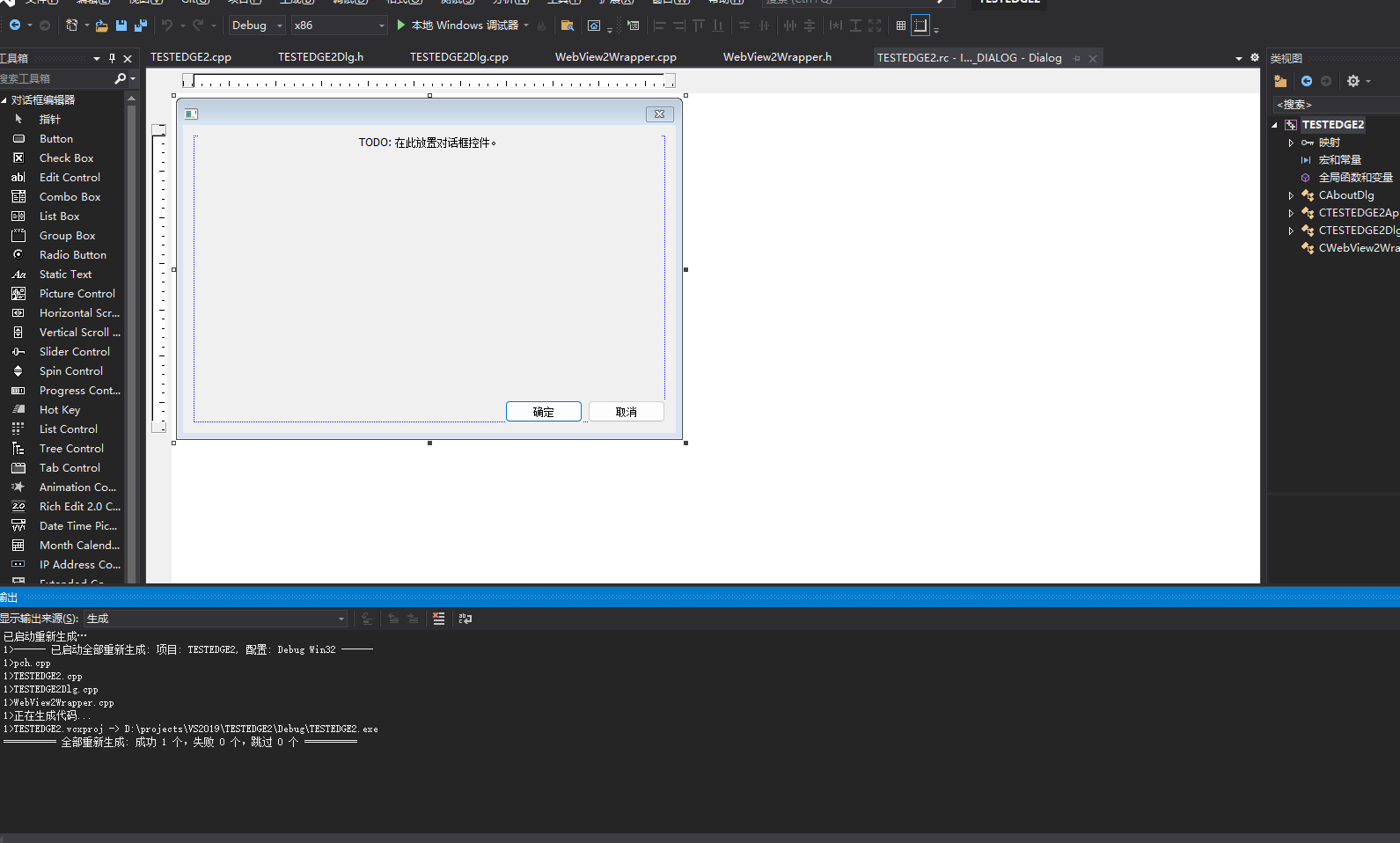Expand the 映射 node in the class view
This screenshot has width=1400, height=843.
tap(1291, 143)
